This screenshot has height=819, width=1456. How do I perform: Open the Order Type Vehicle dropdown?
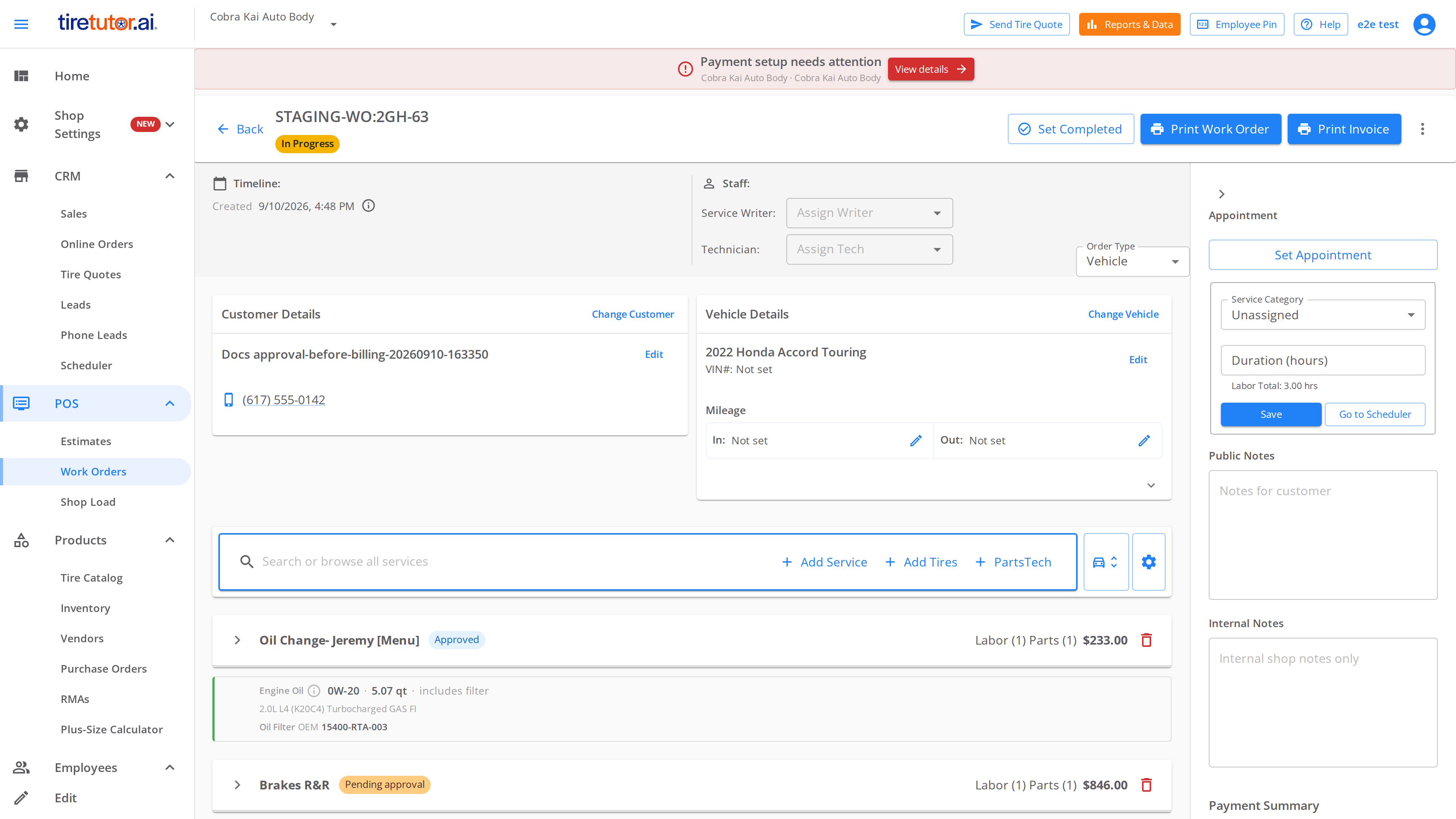click(1132, 261)
